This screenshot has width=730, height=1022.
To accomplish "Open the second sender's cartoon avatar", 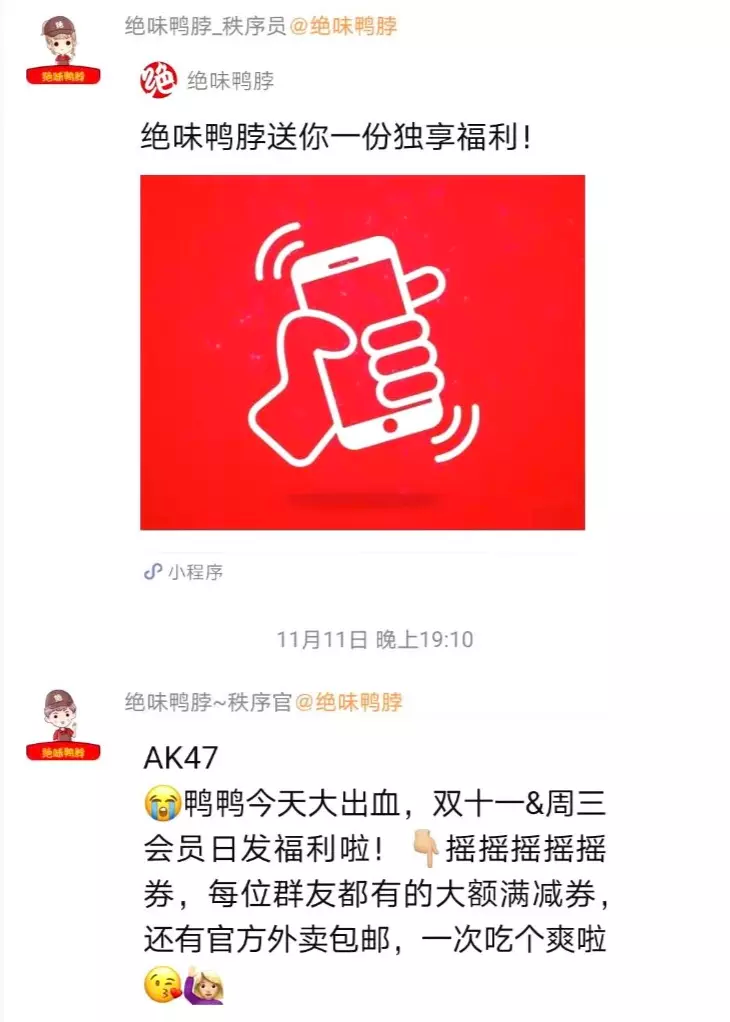I will 63,725.
